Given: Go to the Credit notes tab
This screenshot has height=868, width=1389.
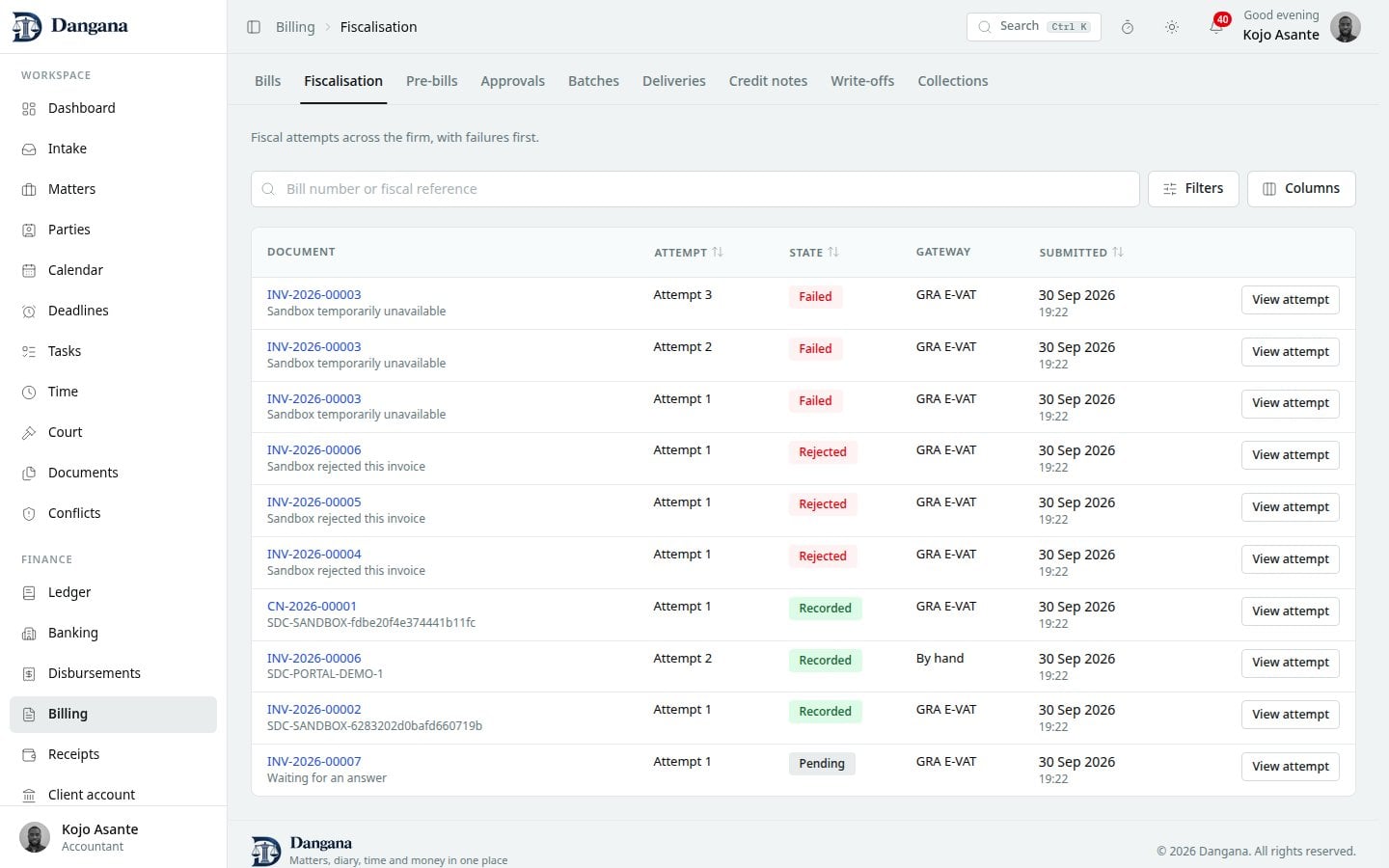Looking at the screenshot, I should pyautogui.click(x=768, y=81).
